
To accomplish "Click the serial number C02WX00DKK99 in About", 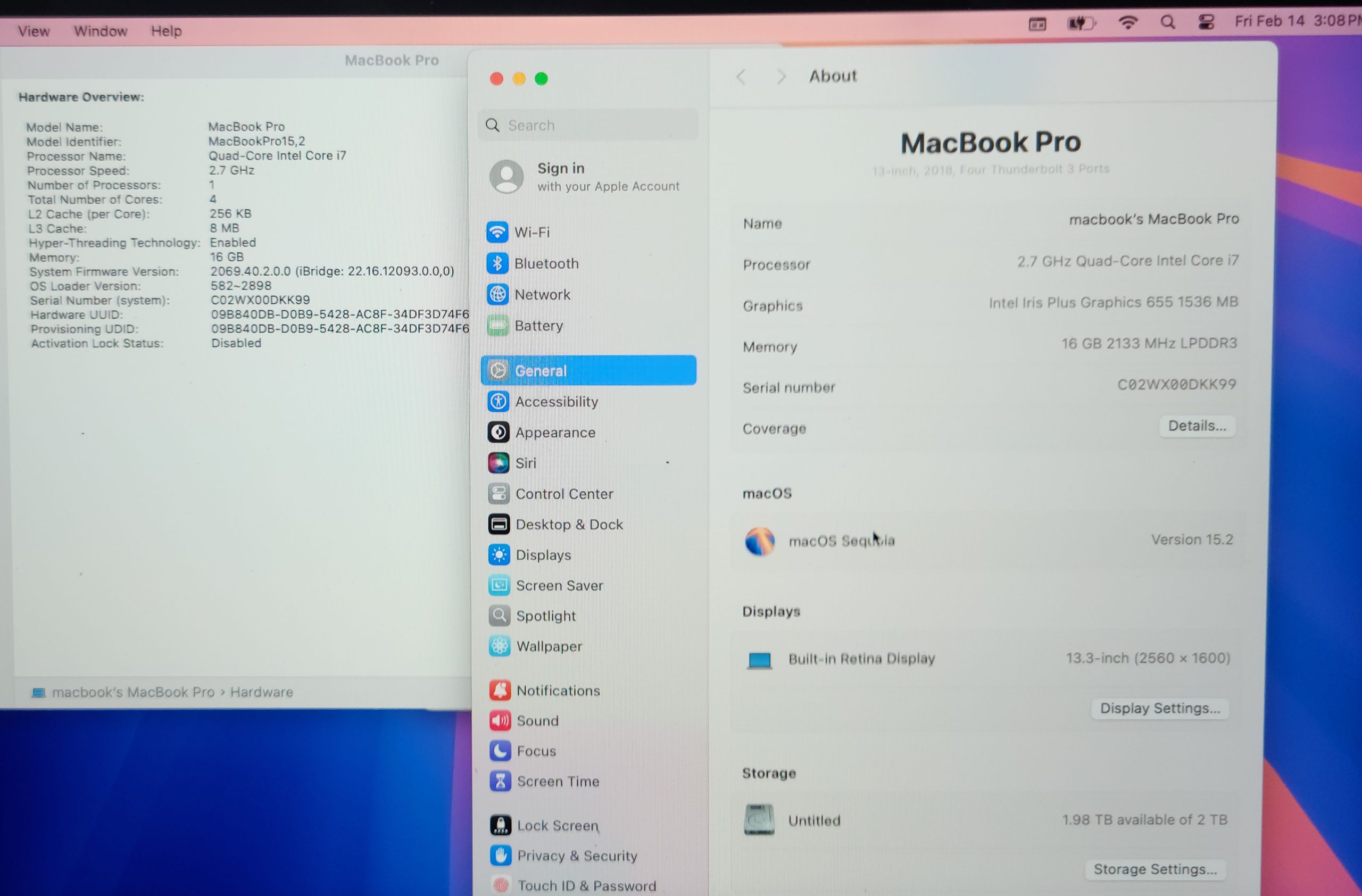I will coord(1177,384).
